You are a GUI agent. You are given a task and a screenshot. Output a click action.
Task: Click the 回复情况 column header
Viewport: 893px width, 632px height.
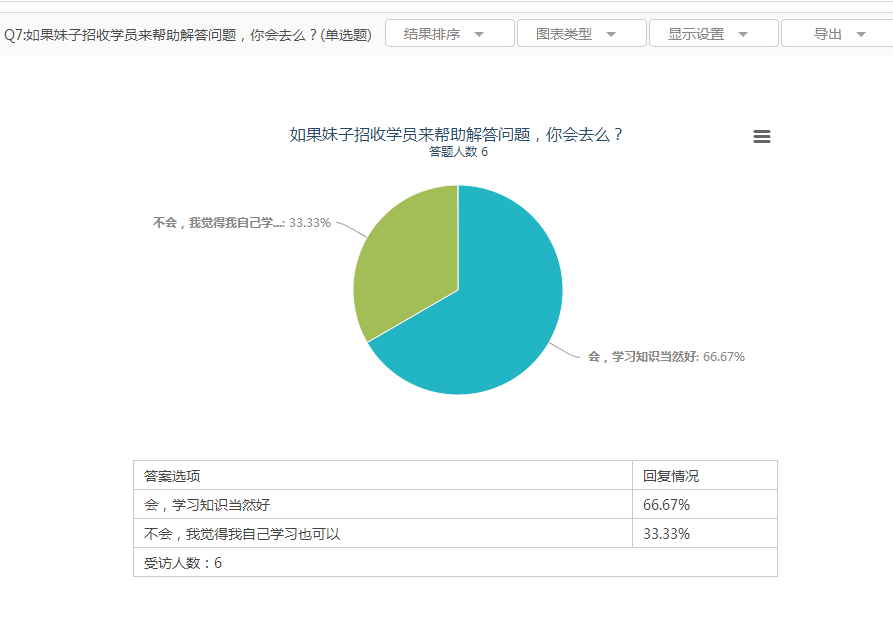coord(671,476)
